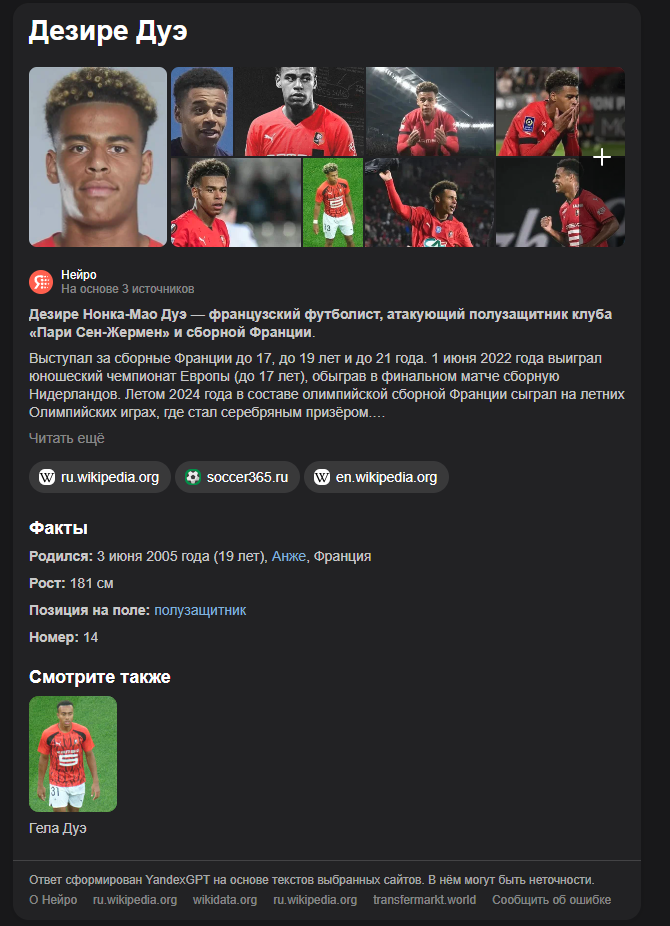The image size is (670, 926).
Task: Open the wikidata.org footer source
Action: pyautogui.click(x=225, y=900)
